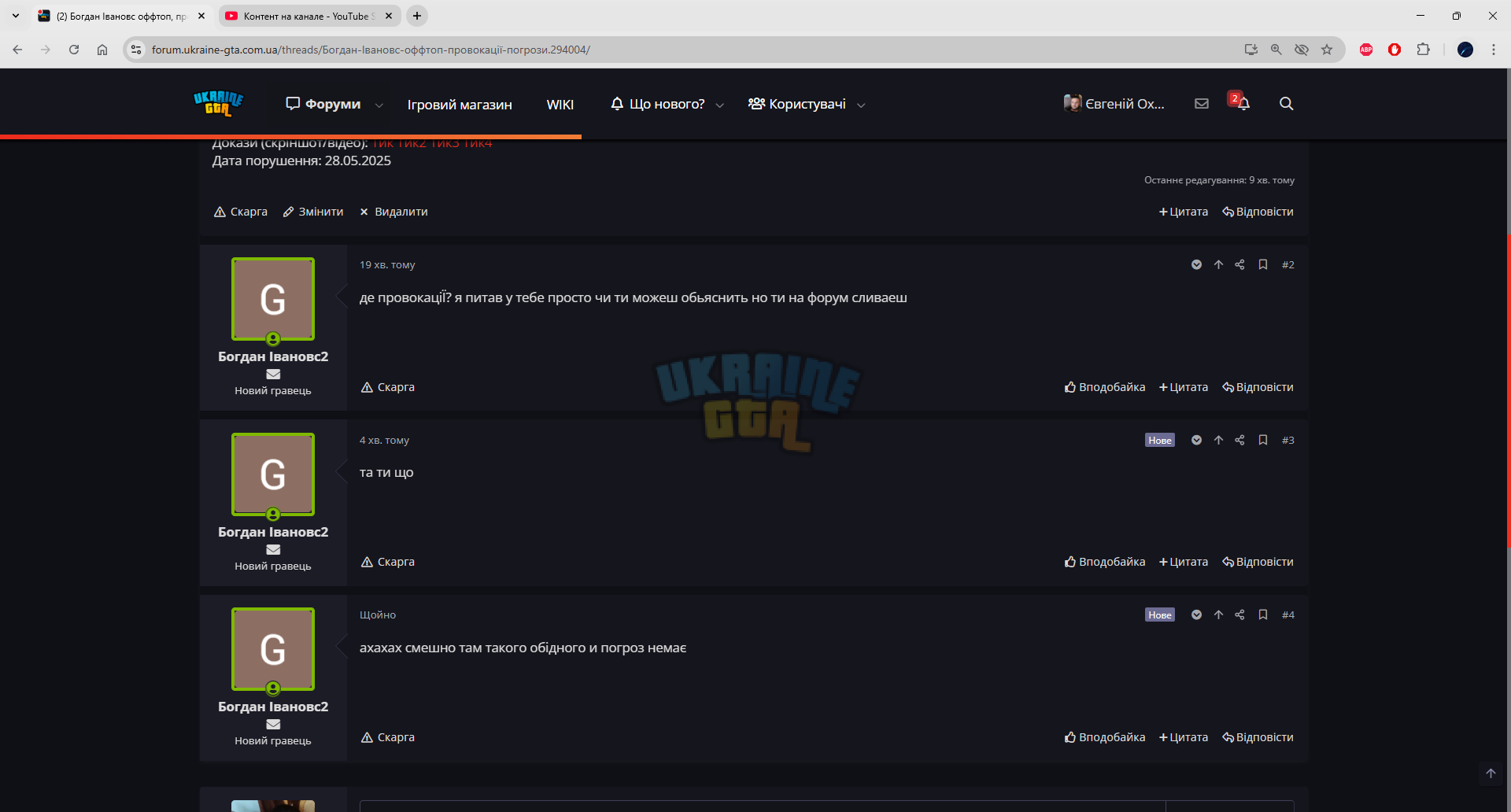This screenshot has width=1511, height=812.
Task: Click Відповісти on the first post
Action: click(x=1258, y=212)
